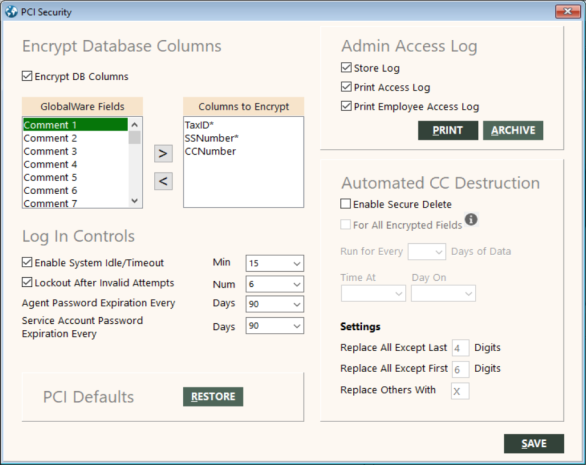Viewport: 586px width, 465px height.
Task: Click the SAVE button
Action: point(534,443)
